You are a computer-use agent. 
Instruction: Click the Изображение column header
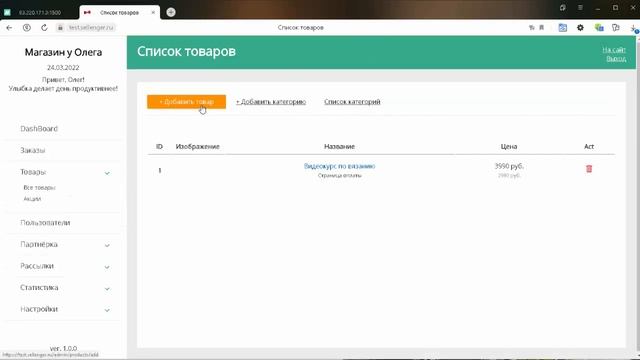click(x=198, y=147)
